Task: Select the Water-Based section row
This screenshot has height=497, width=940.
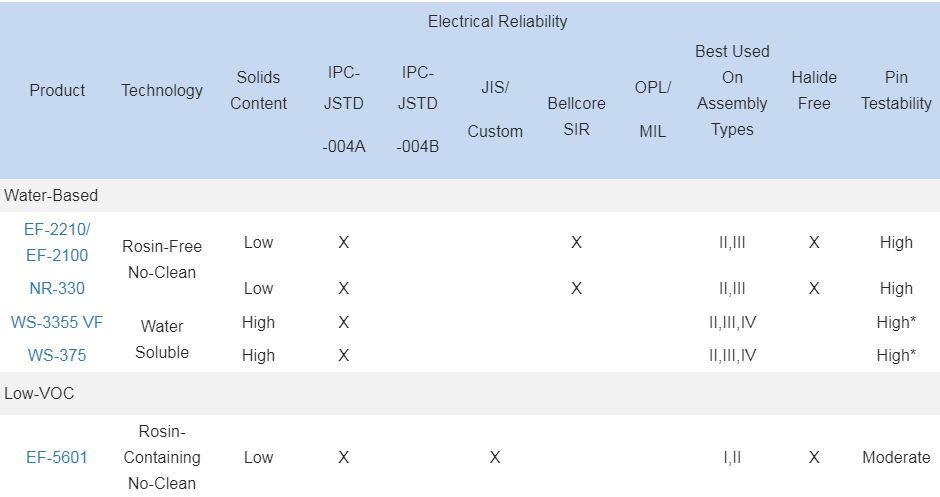Action: tap(51, 195)
